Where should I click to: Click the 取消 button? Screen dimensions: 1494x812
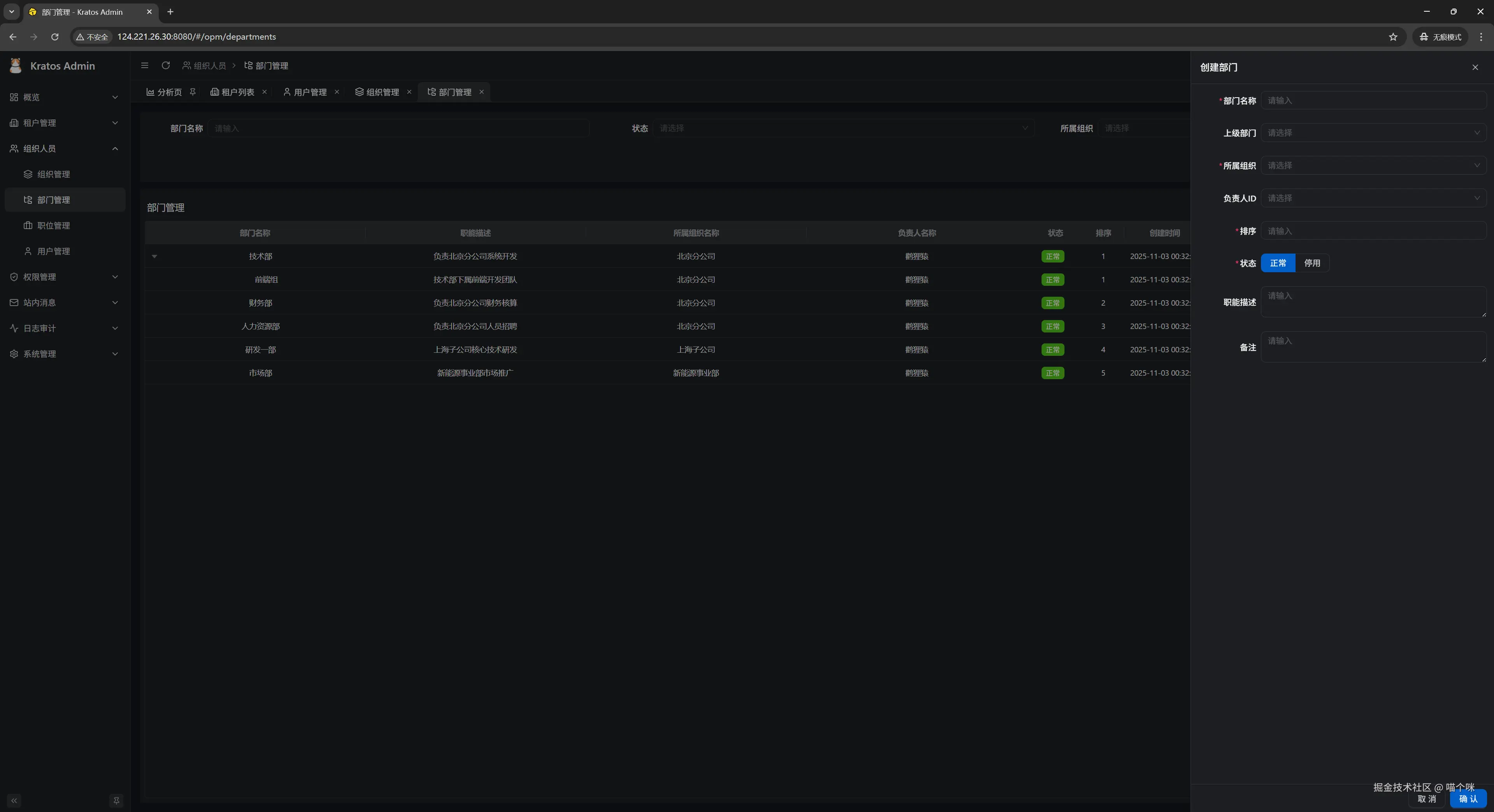coord(1427,799)
